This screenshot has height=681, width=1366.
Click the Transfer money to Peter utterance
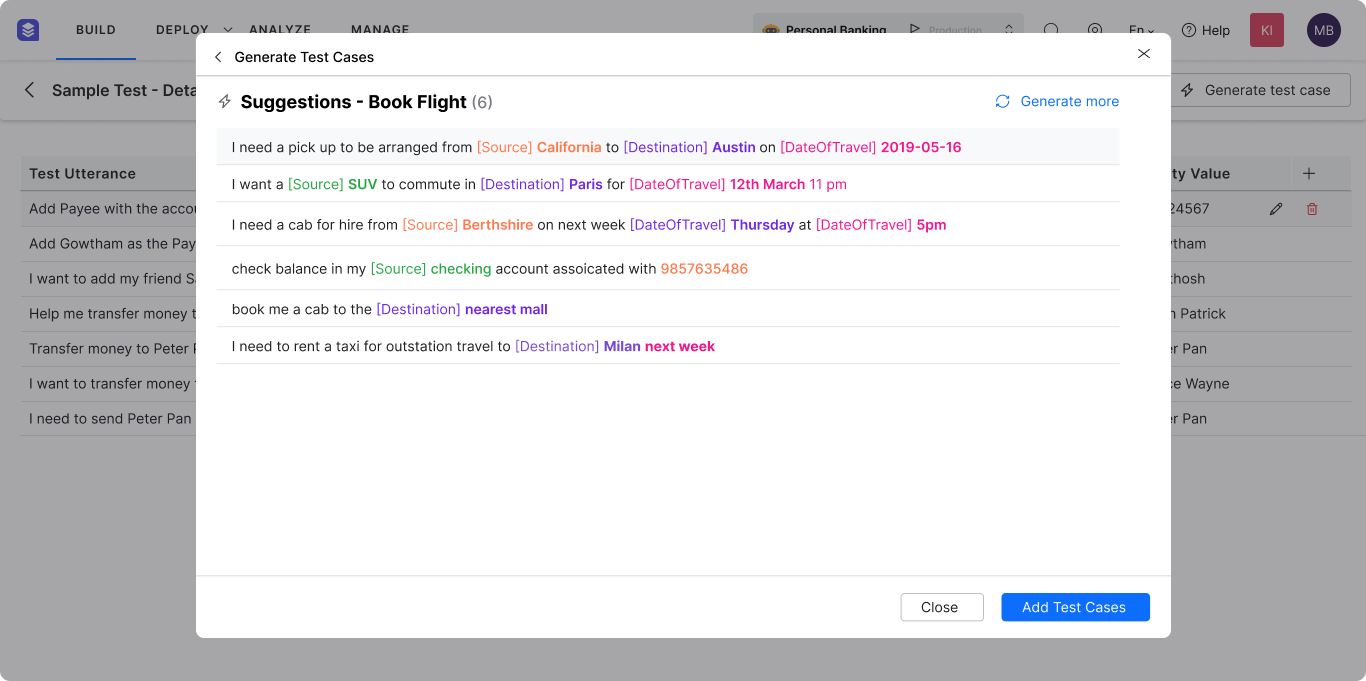(x=112, y=349)
